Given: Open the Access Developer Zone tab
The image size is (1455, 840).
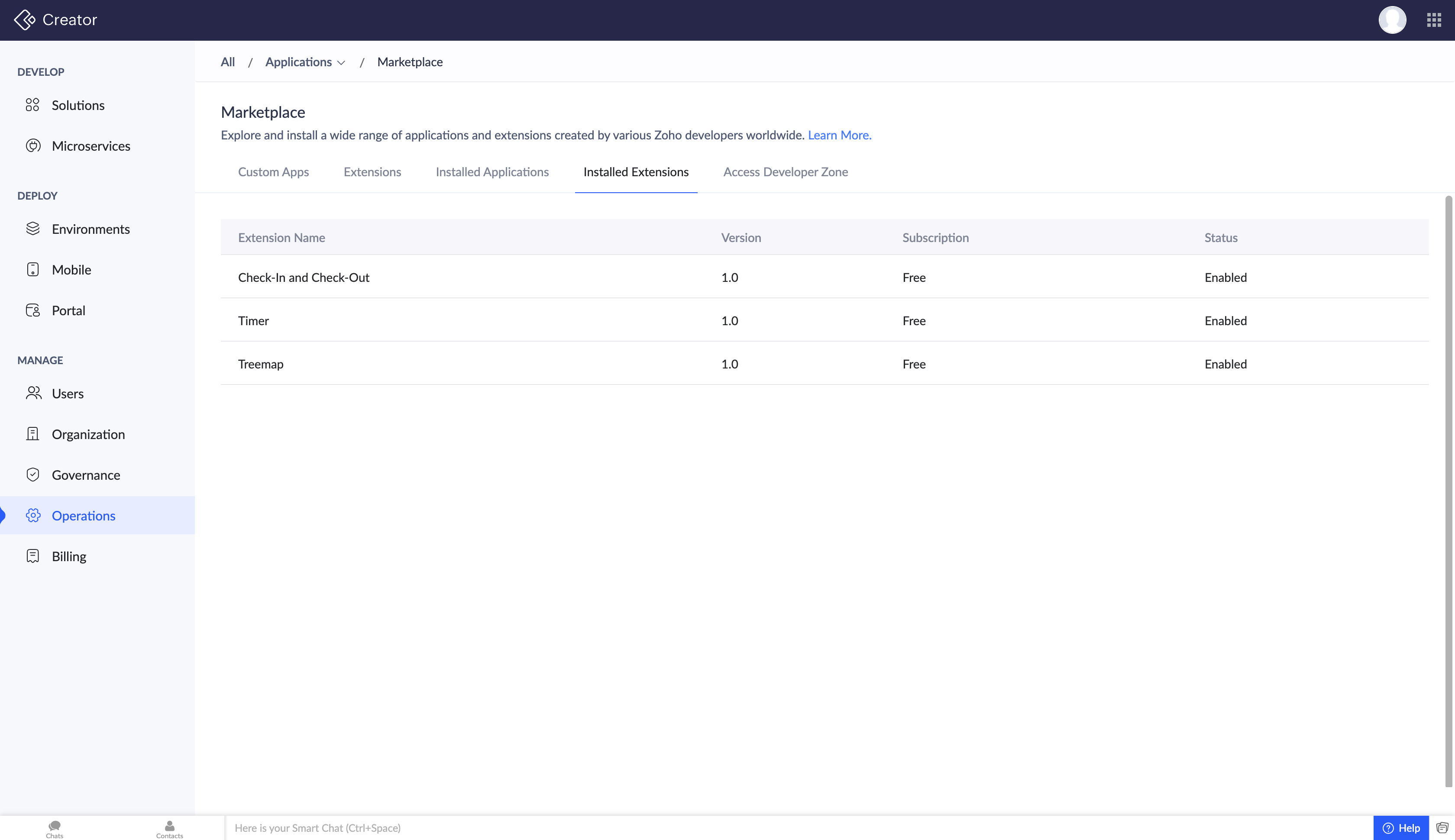Looking at the screenshot, I should tap(785, 172).
